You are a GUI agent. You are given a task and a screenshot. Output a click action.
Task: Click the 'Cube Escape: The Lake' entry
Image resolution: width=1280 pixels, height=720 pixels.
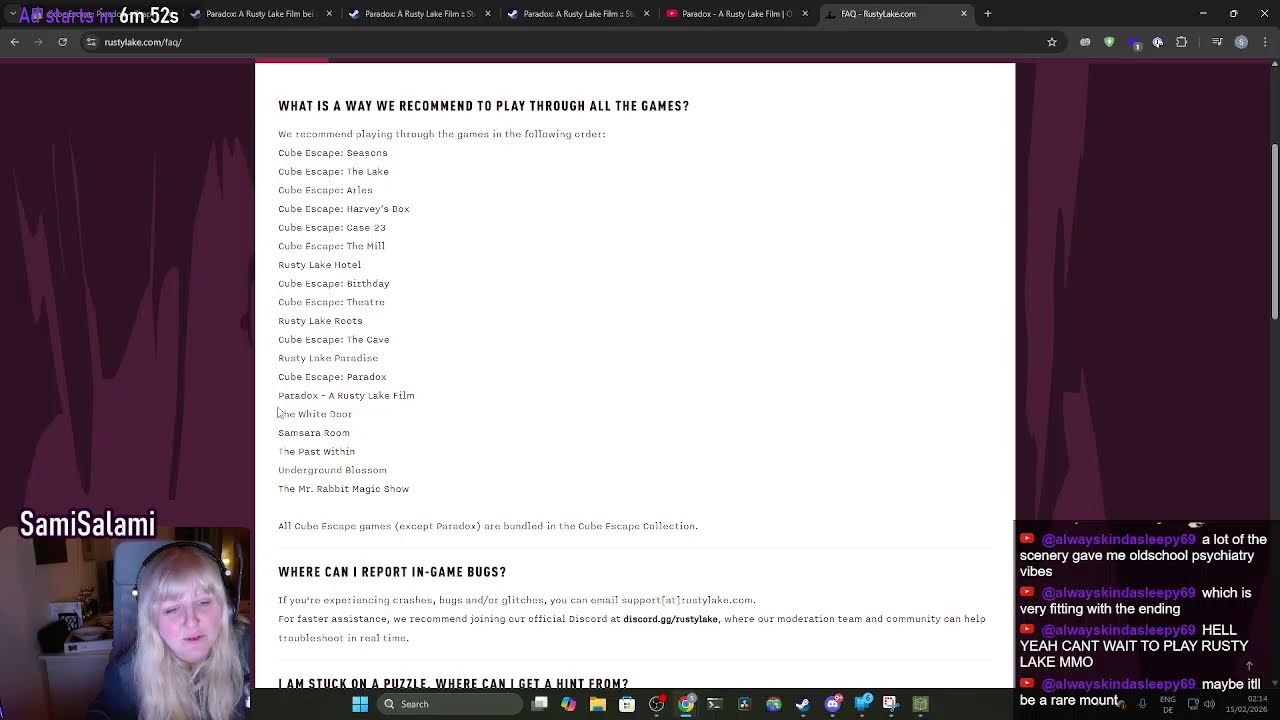333,172
